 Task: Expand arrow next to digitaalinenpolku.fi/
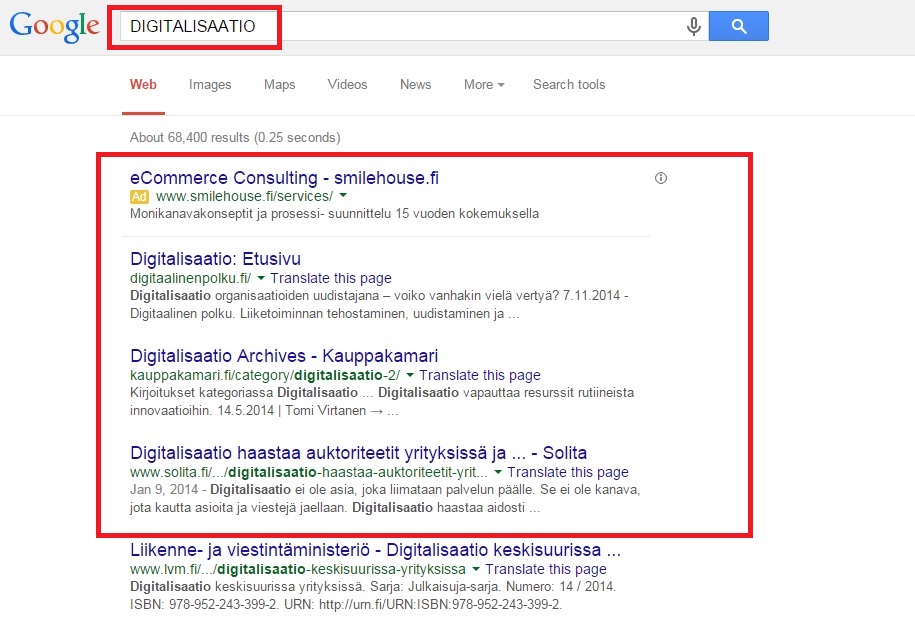[x=261, y=278]
